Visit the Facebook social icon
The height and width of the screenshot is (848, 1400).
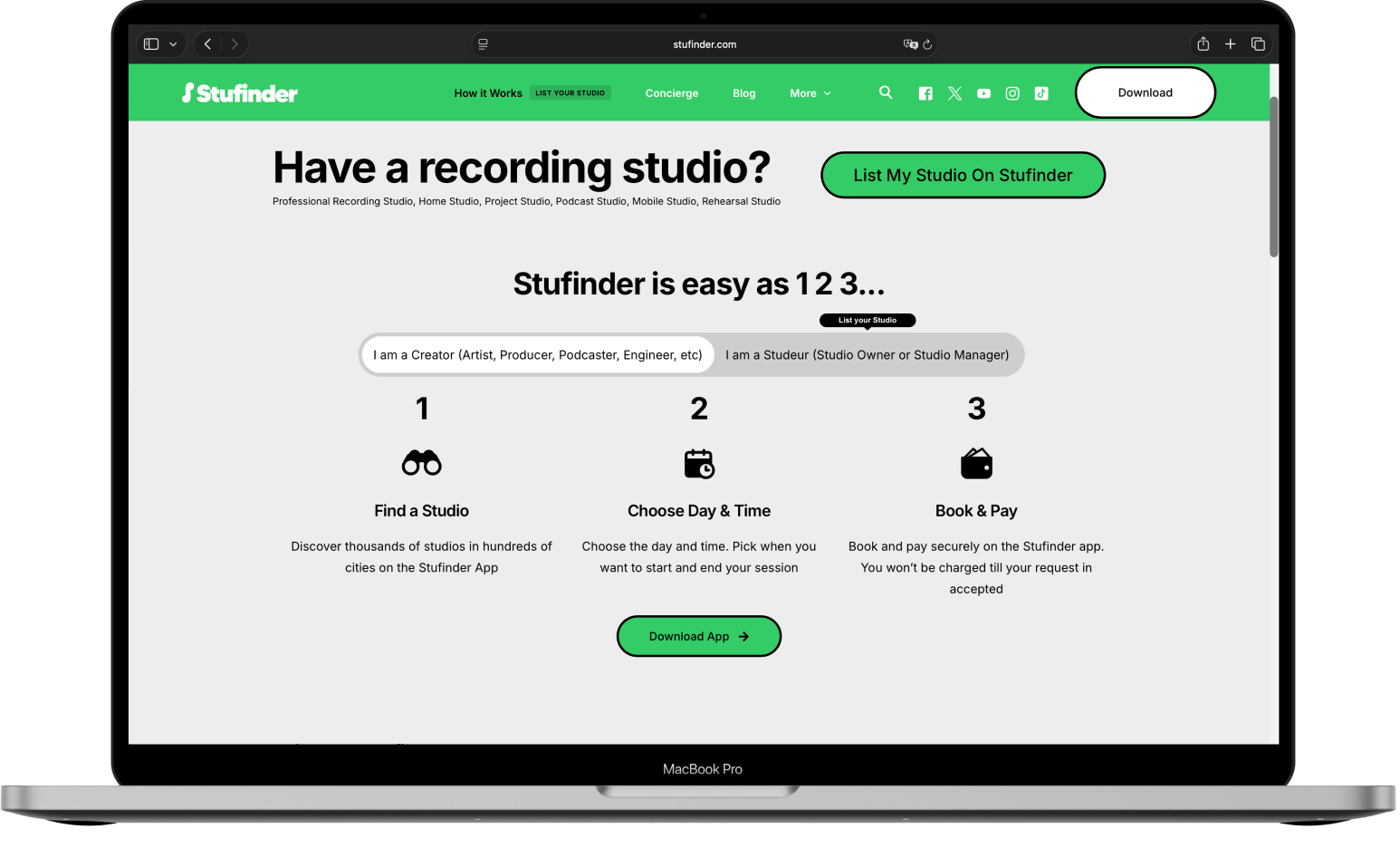[x=925, y=93]
